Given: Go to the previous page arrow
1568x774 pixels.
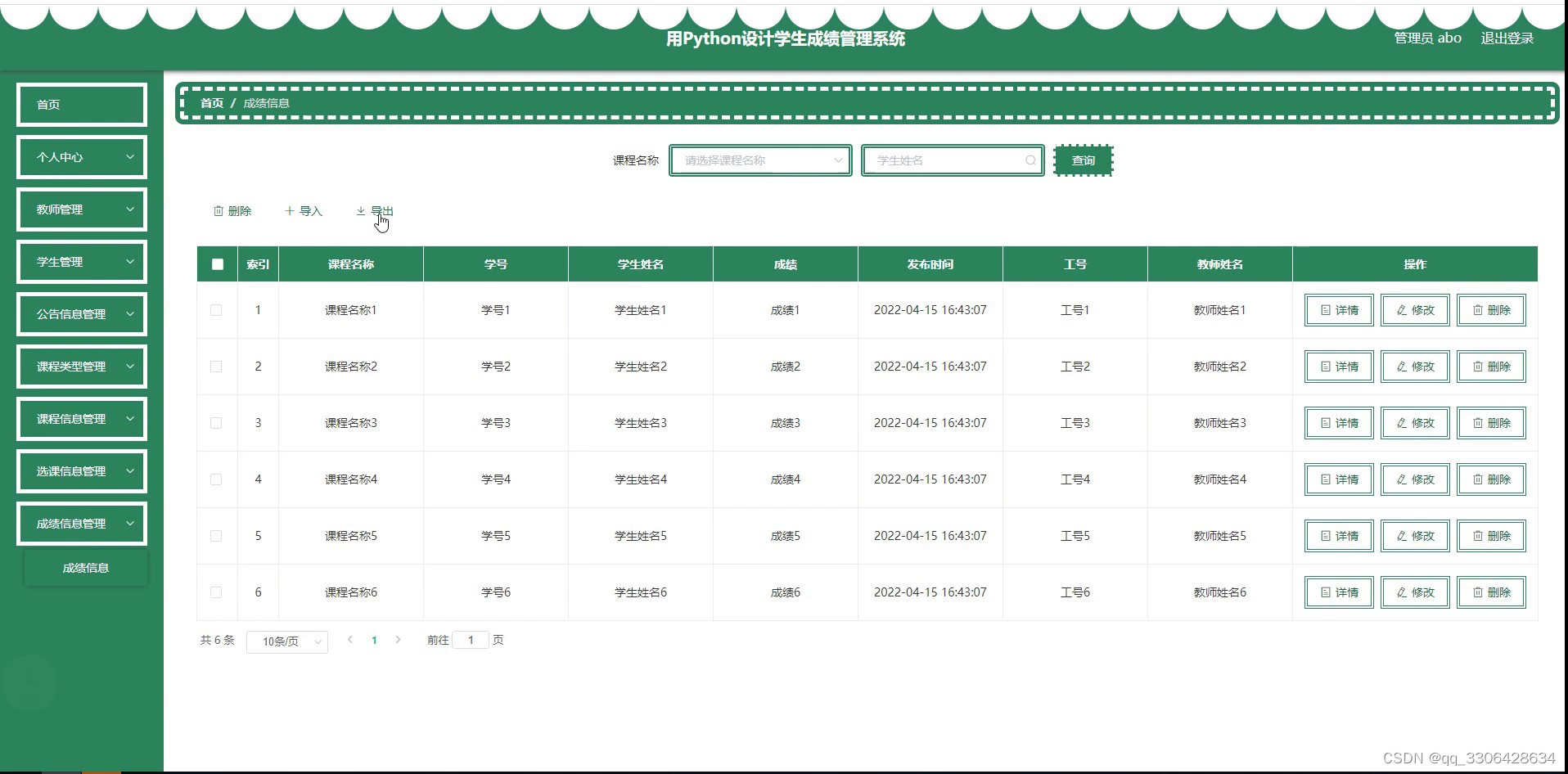Looking at the screenshot, I should (350, 640).
